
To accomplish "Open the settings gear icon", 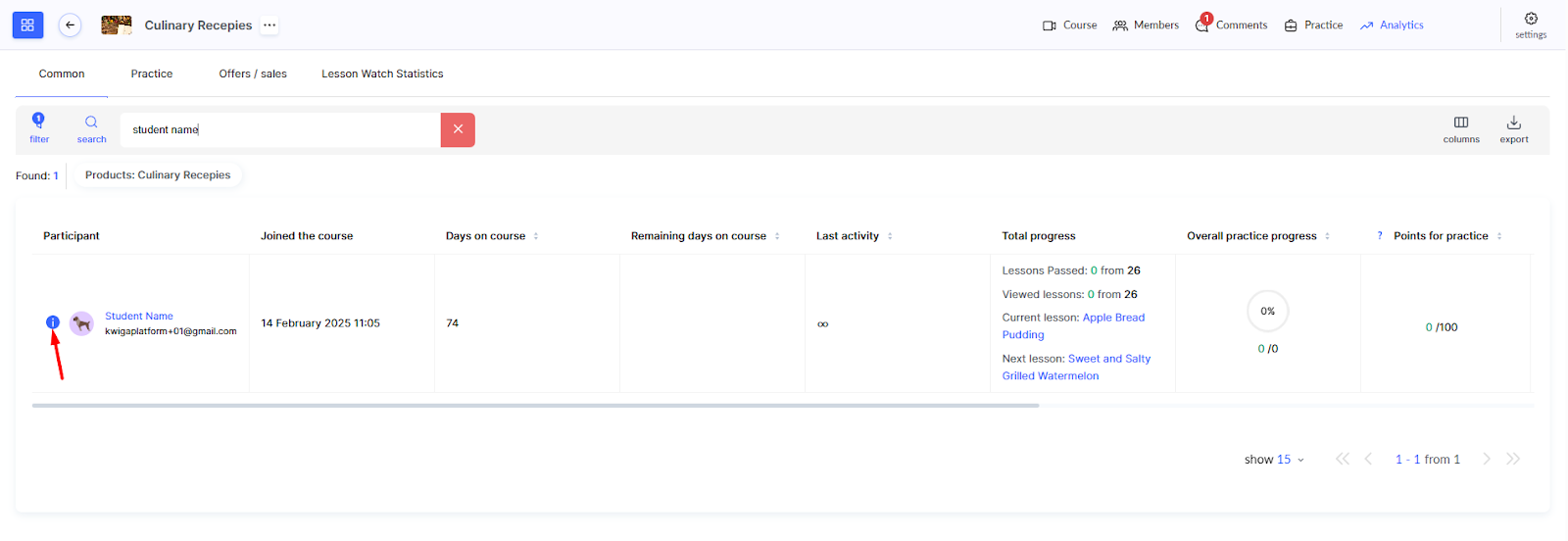I will tap(1530, 19).
